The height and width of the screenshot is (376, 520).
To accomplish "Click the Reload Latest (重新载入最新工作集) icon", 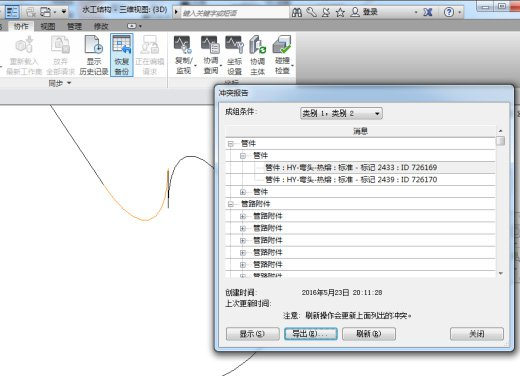I will pos(24,55).
